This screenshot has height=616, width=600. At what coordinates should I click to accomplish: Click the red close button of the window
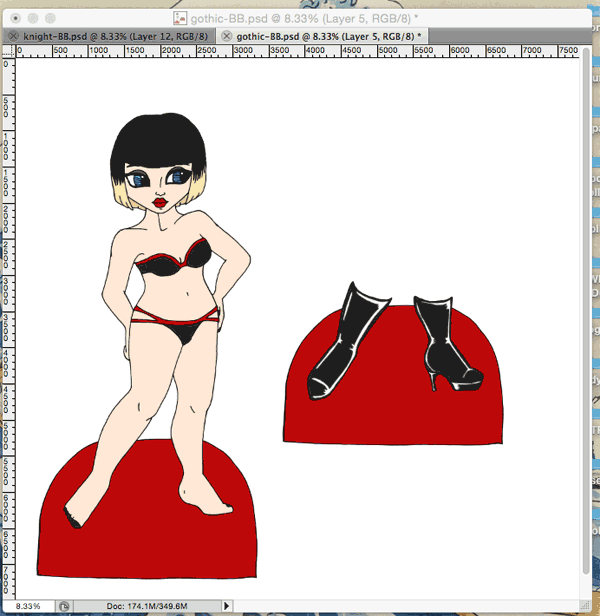pos(15,18)
